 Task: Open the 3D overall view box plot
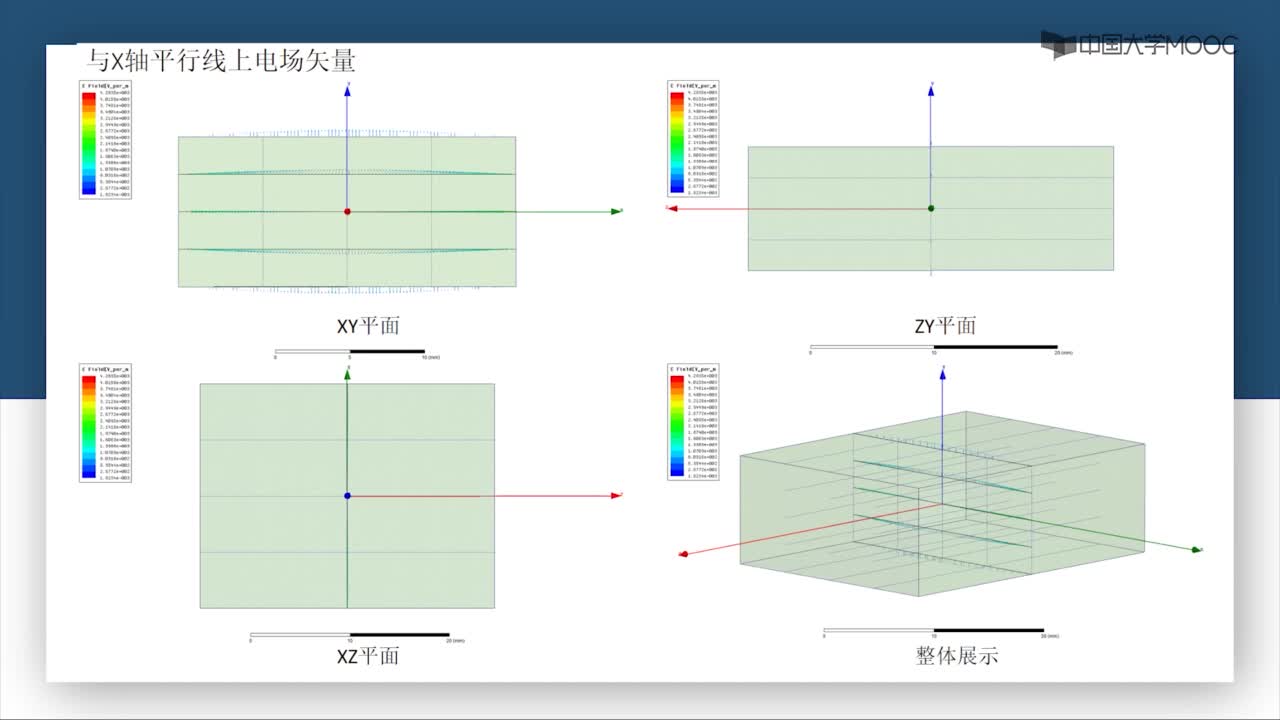tap(943, 503)
